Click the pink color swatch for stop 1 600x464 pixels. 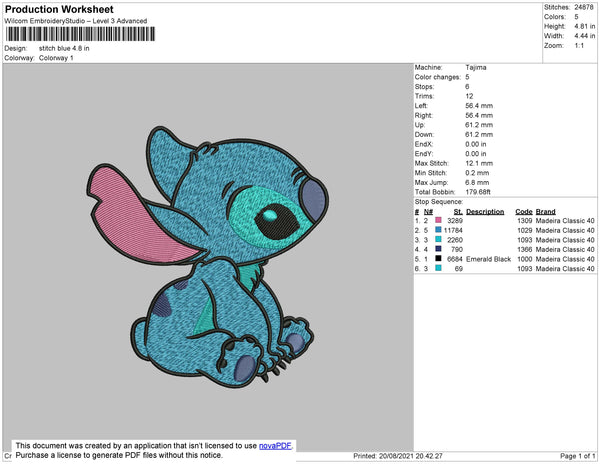(x=438, y=221)
